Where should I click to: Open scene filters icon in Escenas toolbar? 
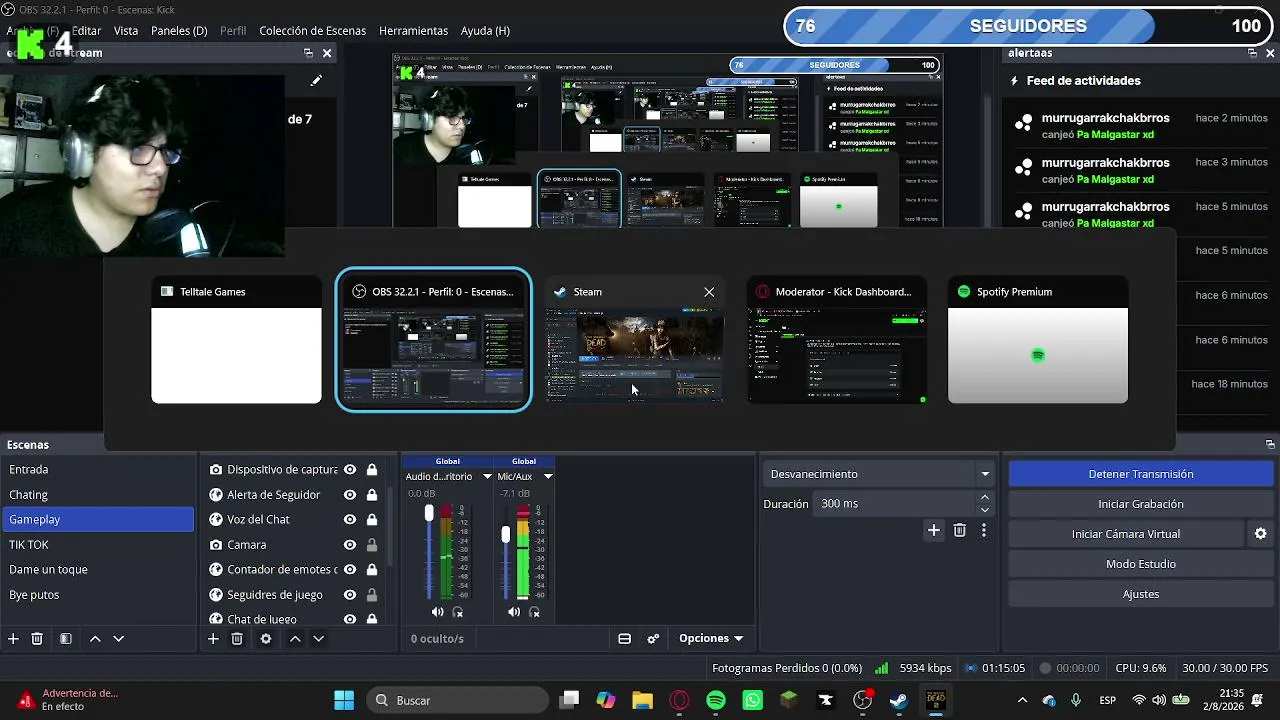[66, 639]
